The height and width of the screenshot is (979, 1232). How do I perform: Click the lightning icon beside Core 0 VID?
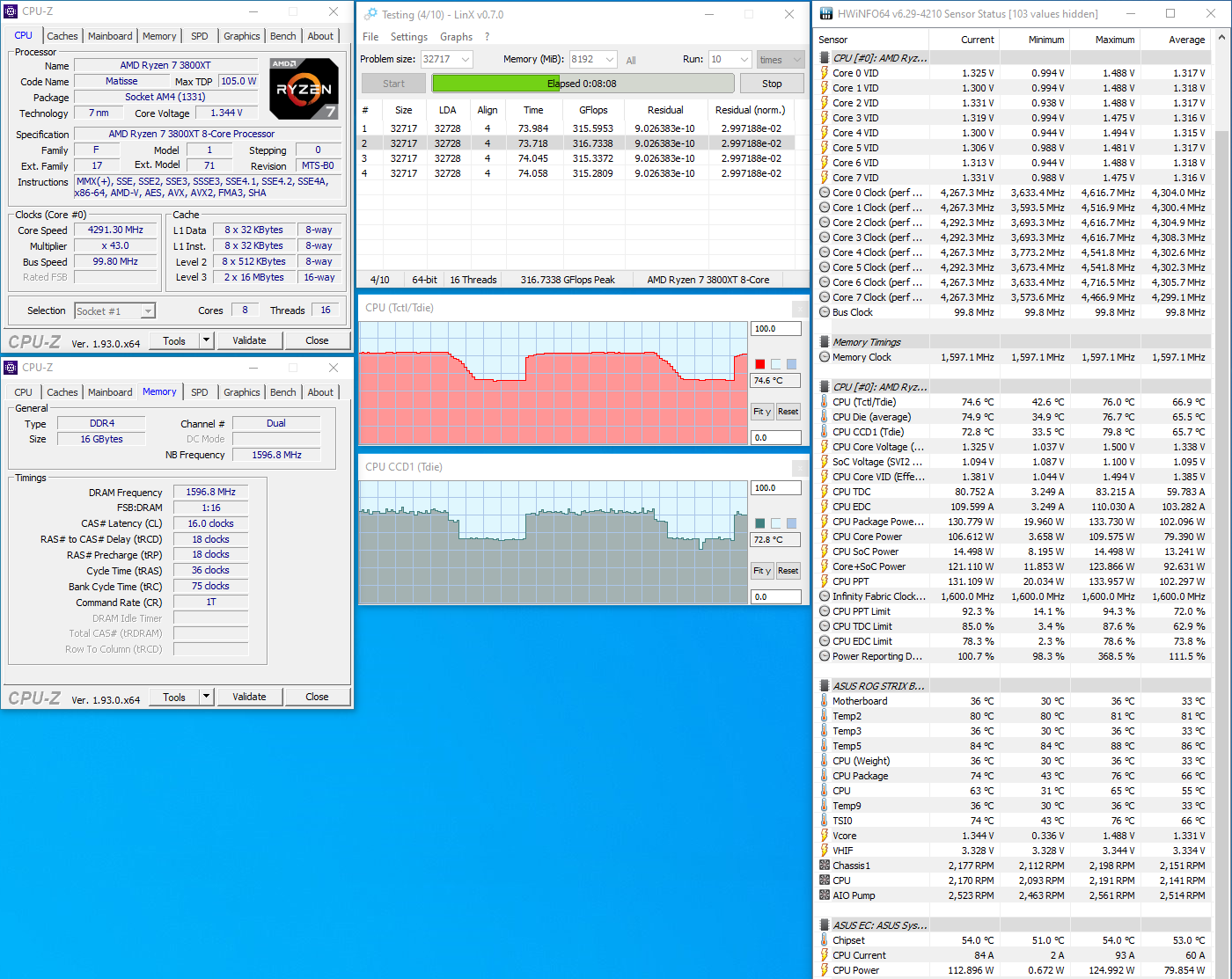click(825, 73)
